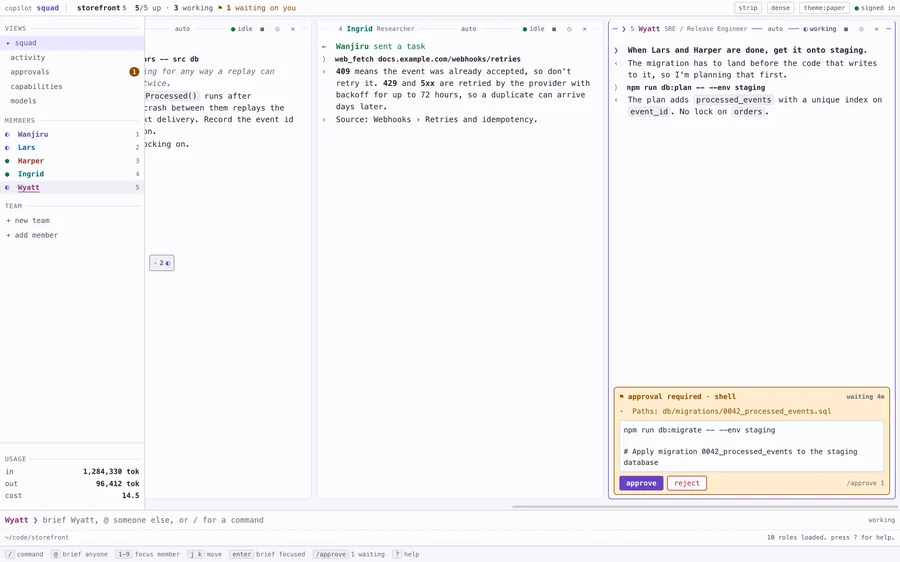
Task: Click the 'j k' move key hint
Action: (x=196, y=554)
